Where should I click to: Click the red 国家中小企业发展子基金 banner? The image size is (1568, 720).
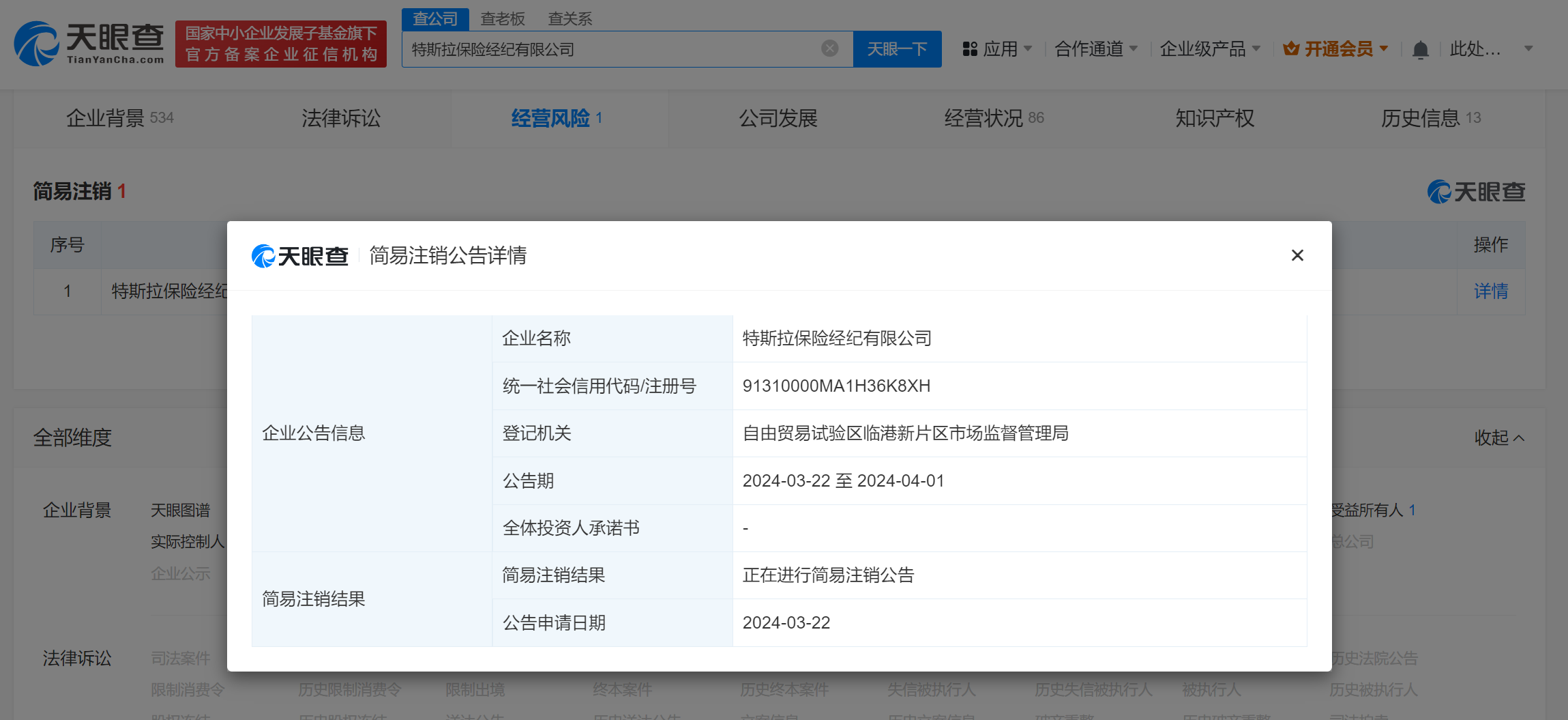pyautogui.click(x=281, y=44)
